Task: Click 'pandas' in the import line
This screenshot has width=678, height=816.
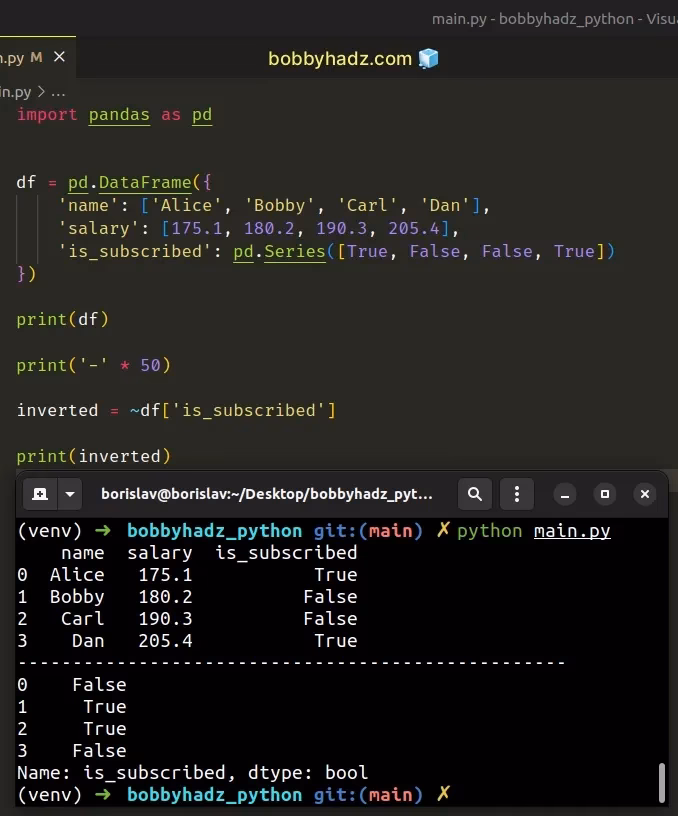Action: coord(119,114)
